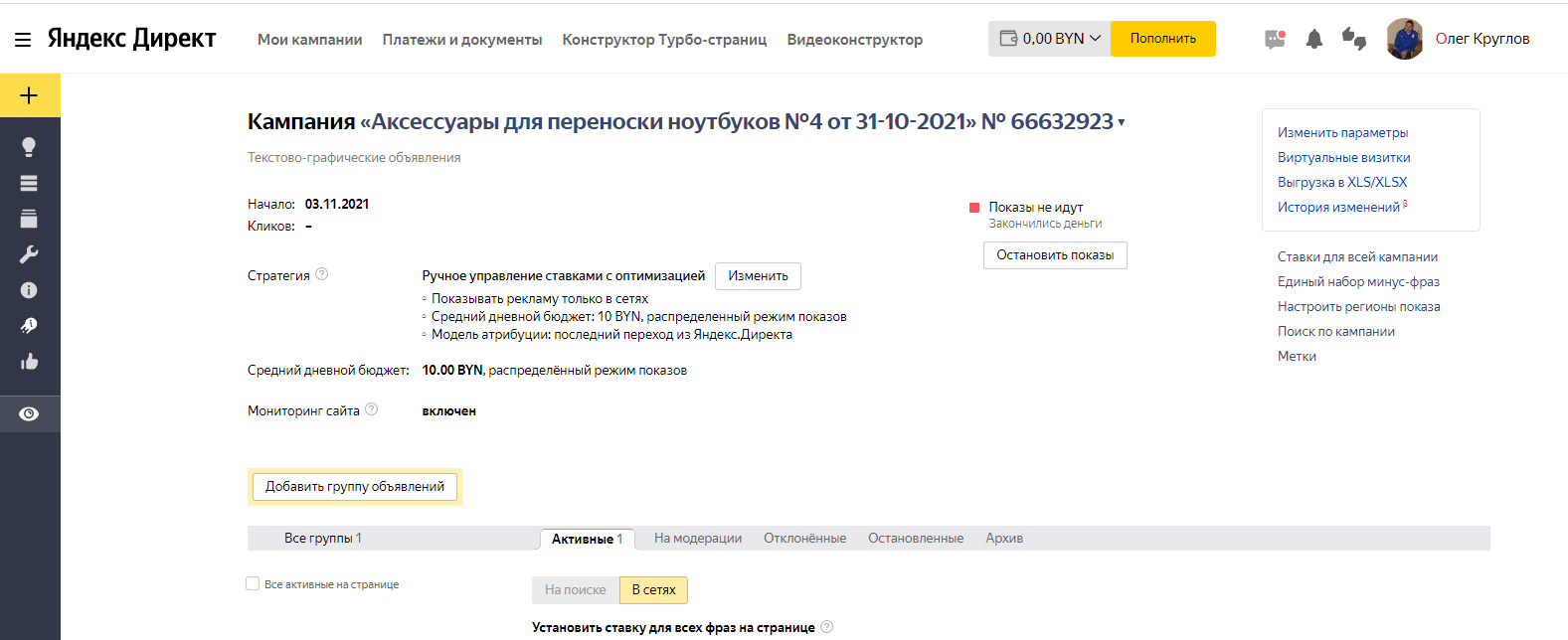Click help icon beside Установить ставку для всех фраз
This screenshot has width=1568, height=640.
coord(827,627)
